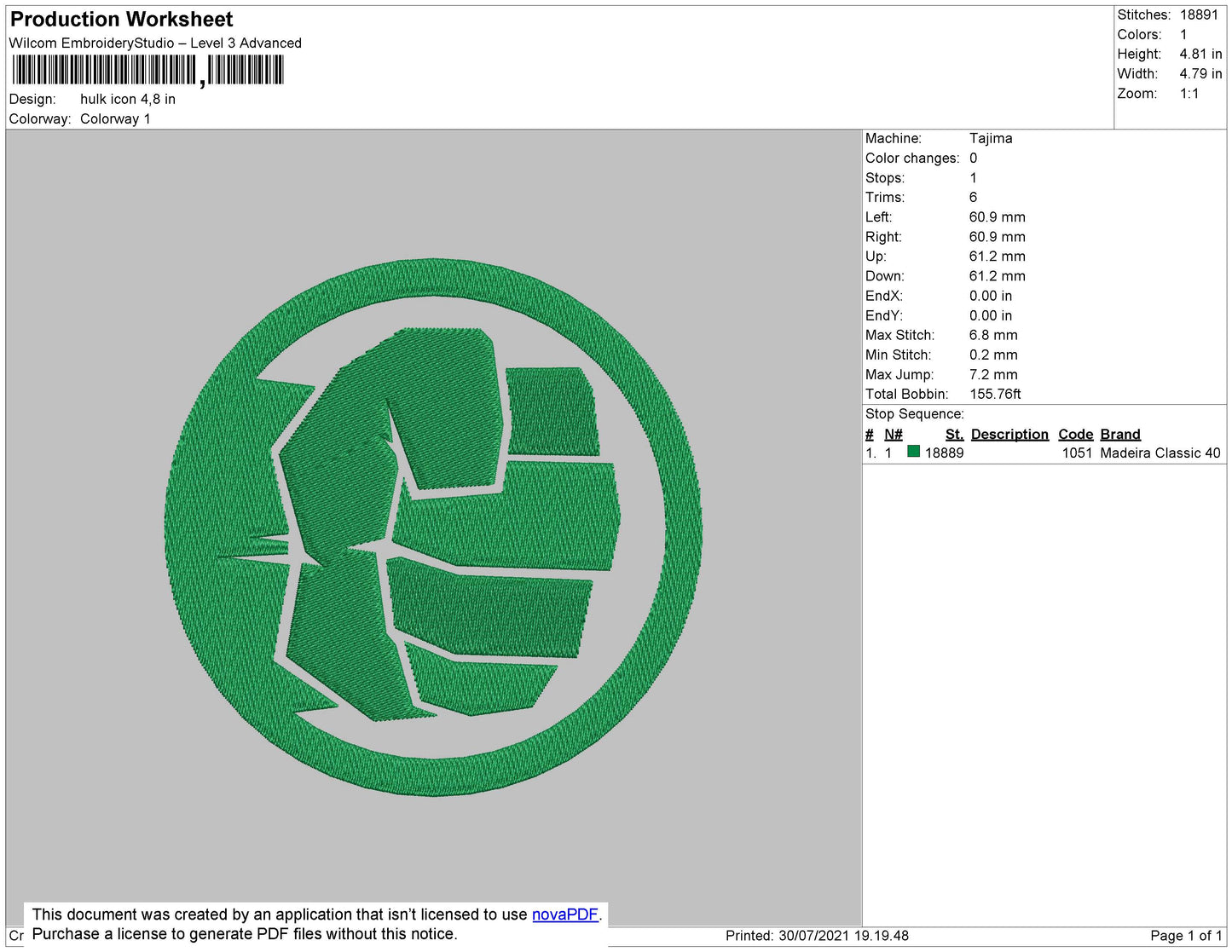Select the min stitch value '0.2 mm'

pyautogui.click(x=993, y=355)
